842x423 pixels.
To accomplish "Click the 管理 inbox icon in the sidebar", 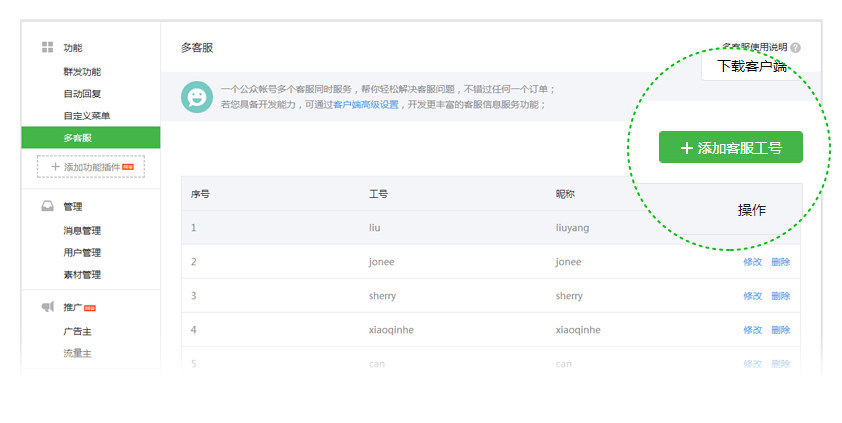I will click(47, 207).
